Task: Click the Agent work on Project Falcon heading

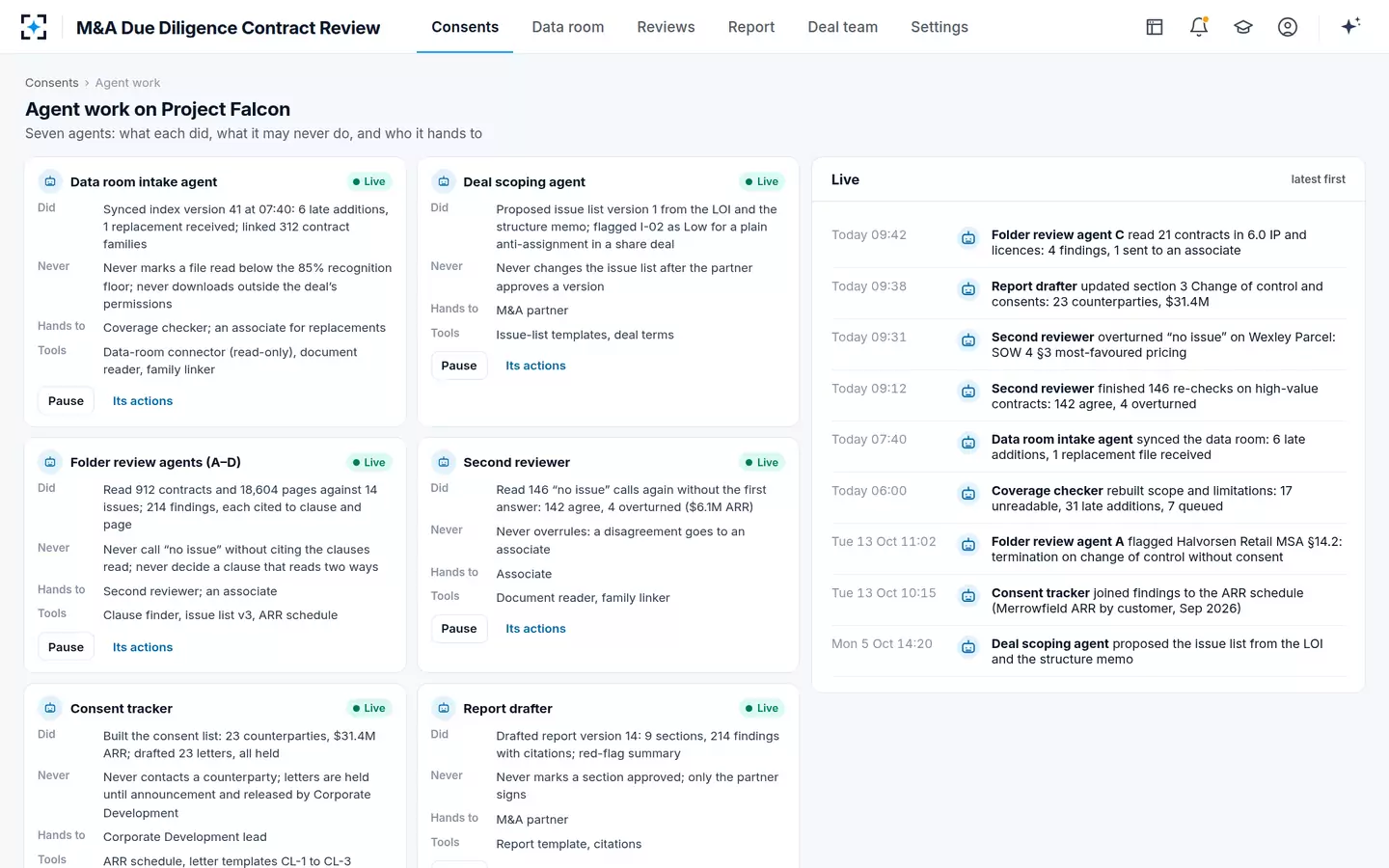Action: [157, 109]
